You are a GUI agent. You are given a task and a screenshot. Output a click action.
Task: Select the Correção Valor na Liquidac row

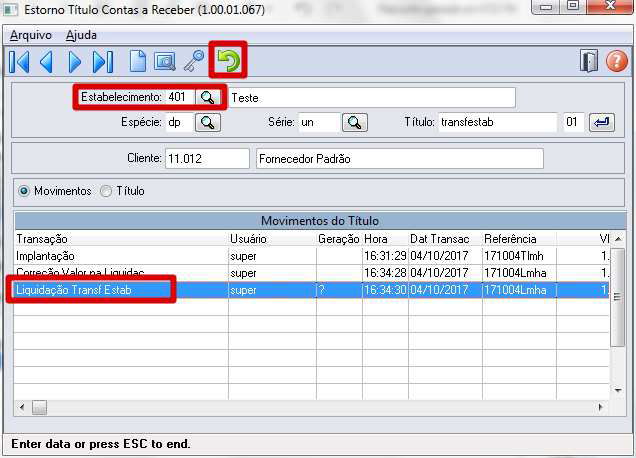(x=312, y=273)
